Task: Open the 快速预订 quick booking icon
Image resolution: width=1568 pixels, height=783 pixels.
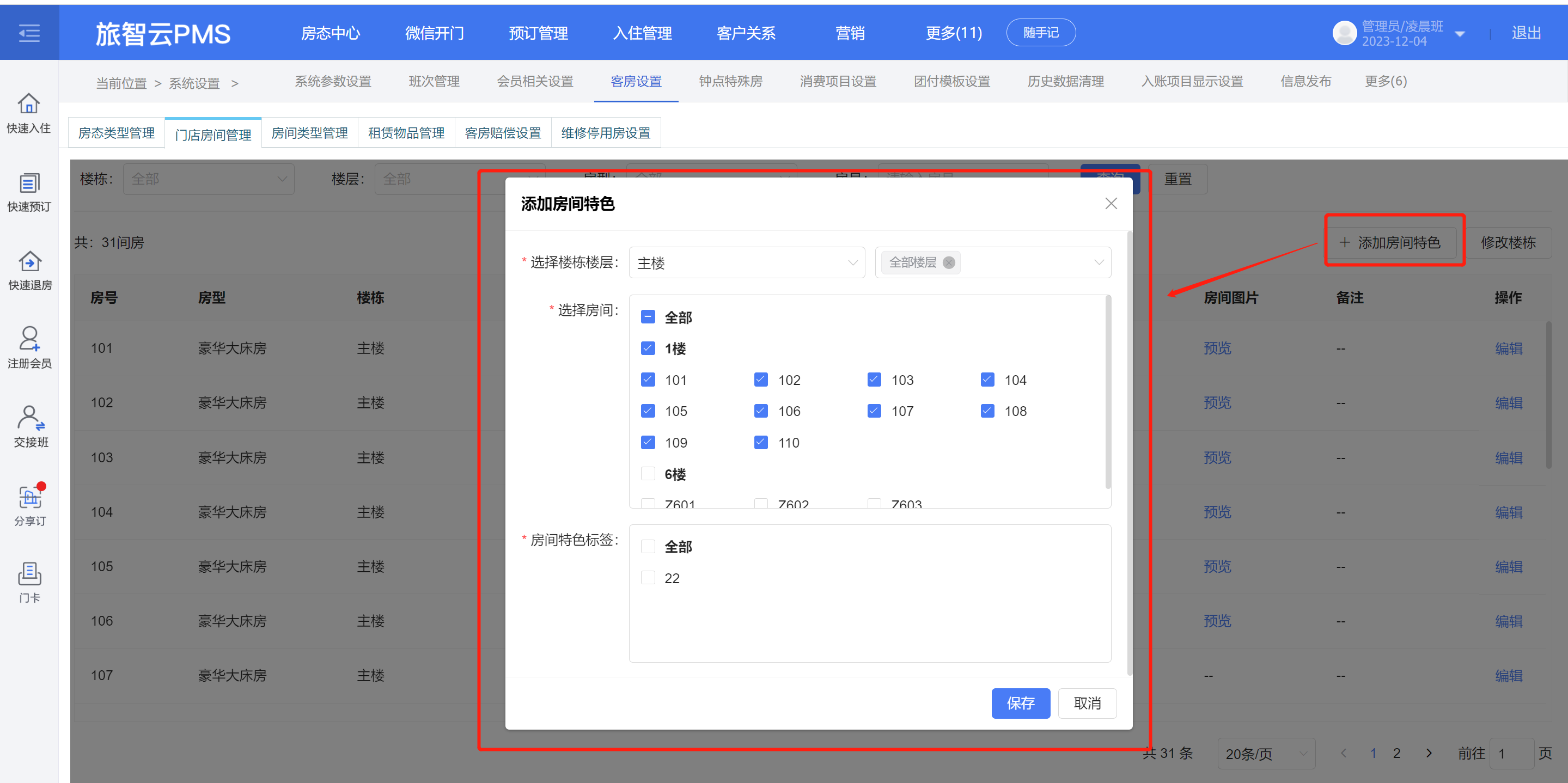Action: tap(29, 192)
